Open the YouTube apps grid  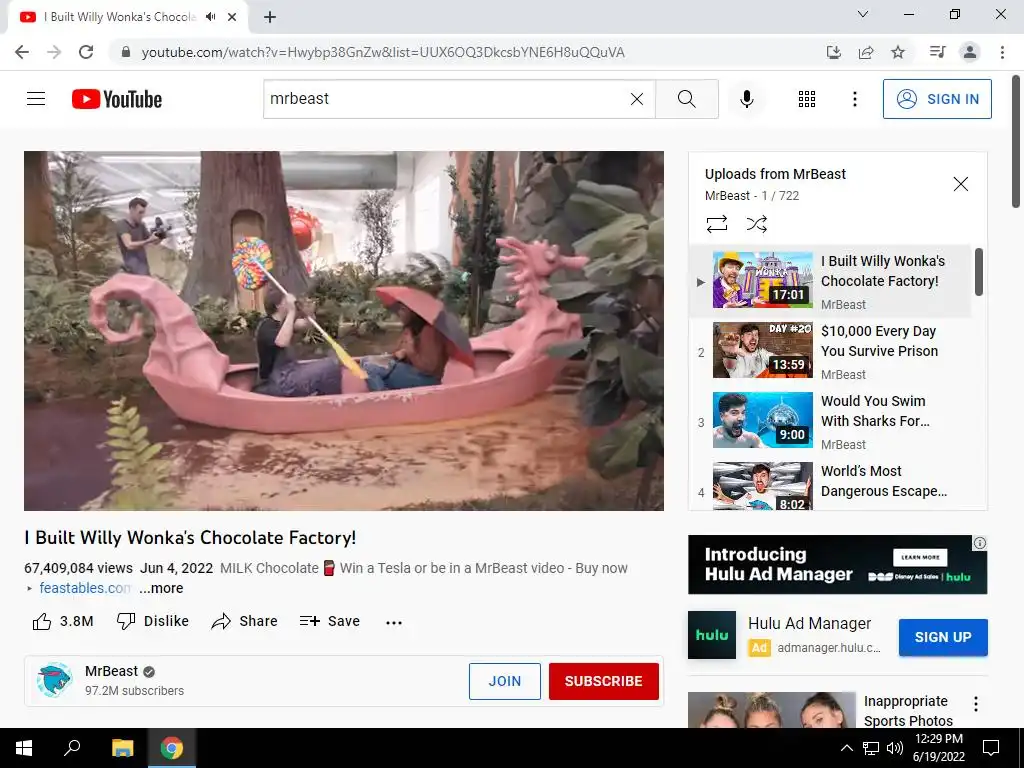click(807, 99)
